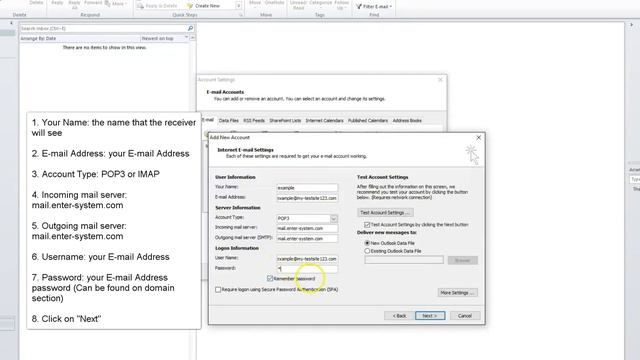Select Existing Outlook Data File radio option

(367, 251)
